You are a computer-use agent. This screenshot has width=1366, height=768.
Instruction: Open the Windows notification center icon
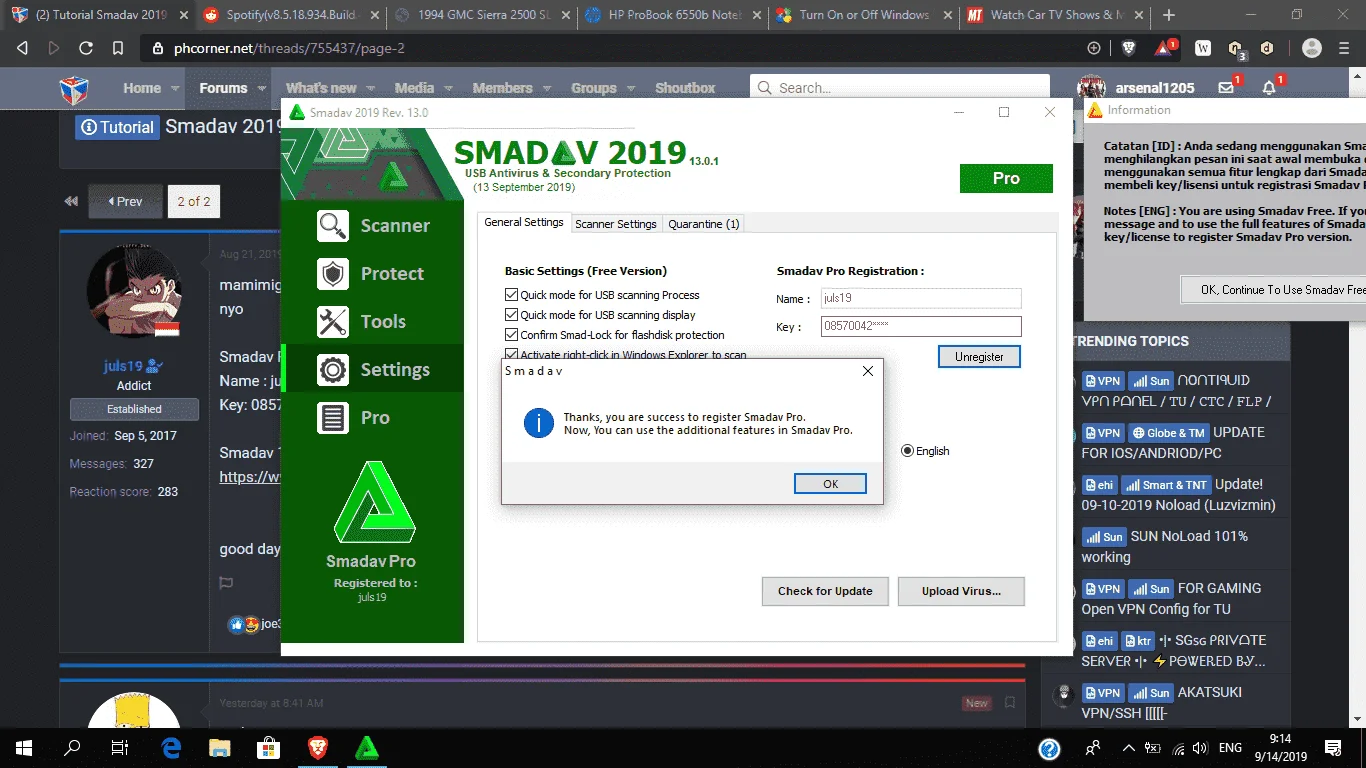[x=1333, y=748]
